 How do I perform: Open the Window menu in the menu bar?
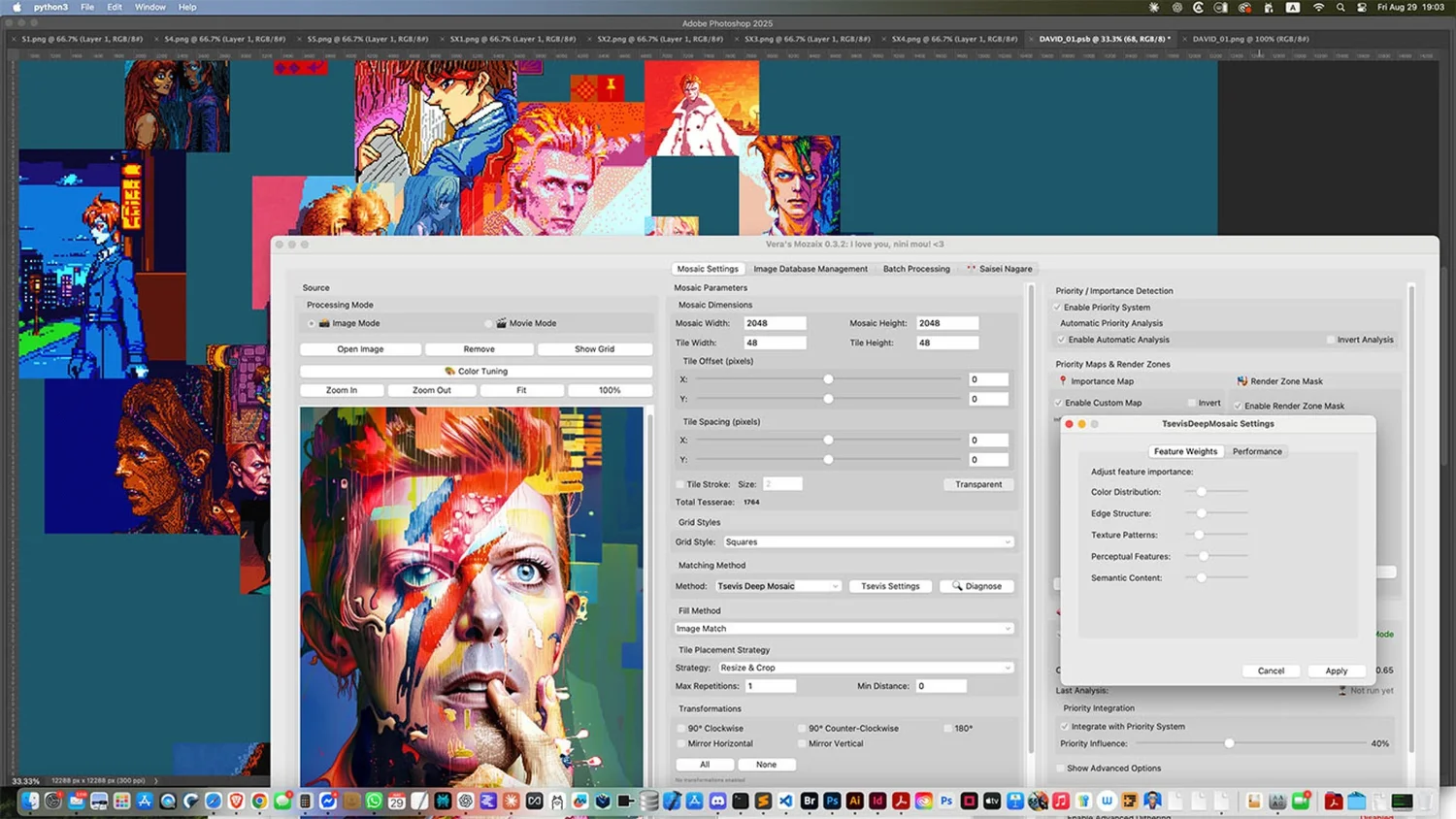pyautogui.click(x=149, y=7)
